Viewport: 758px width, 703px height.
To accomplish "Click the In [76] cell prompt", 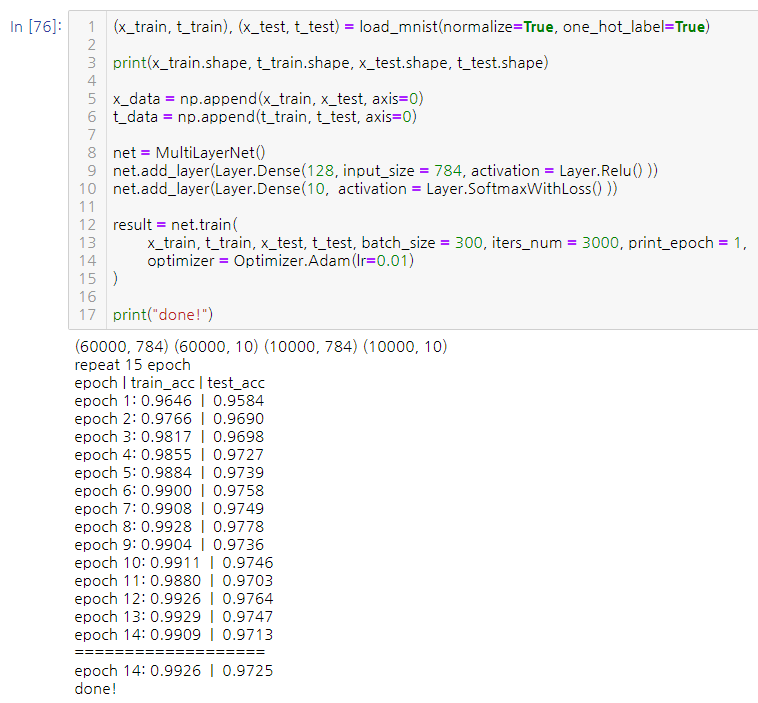I will pyautogui.click(x=35, y=27).
